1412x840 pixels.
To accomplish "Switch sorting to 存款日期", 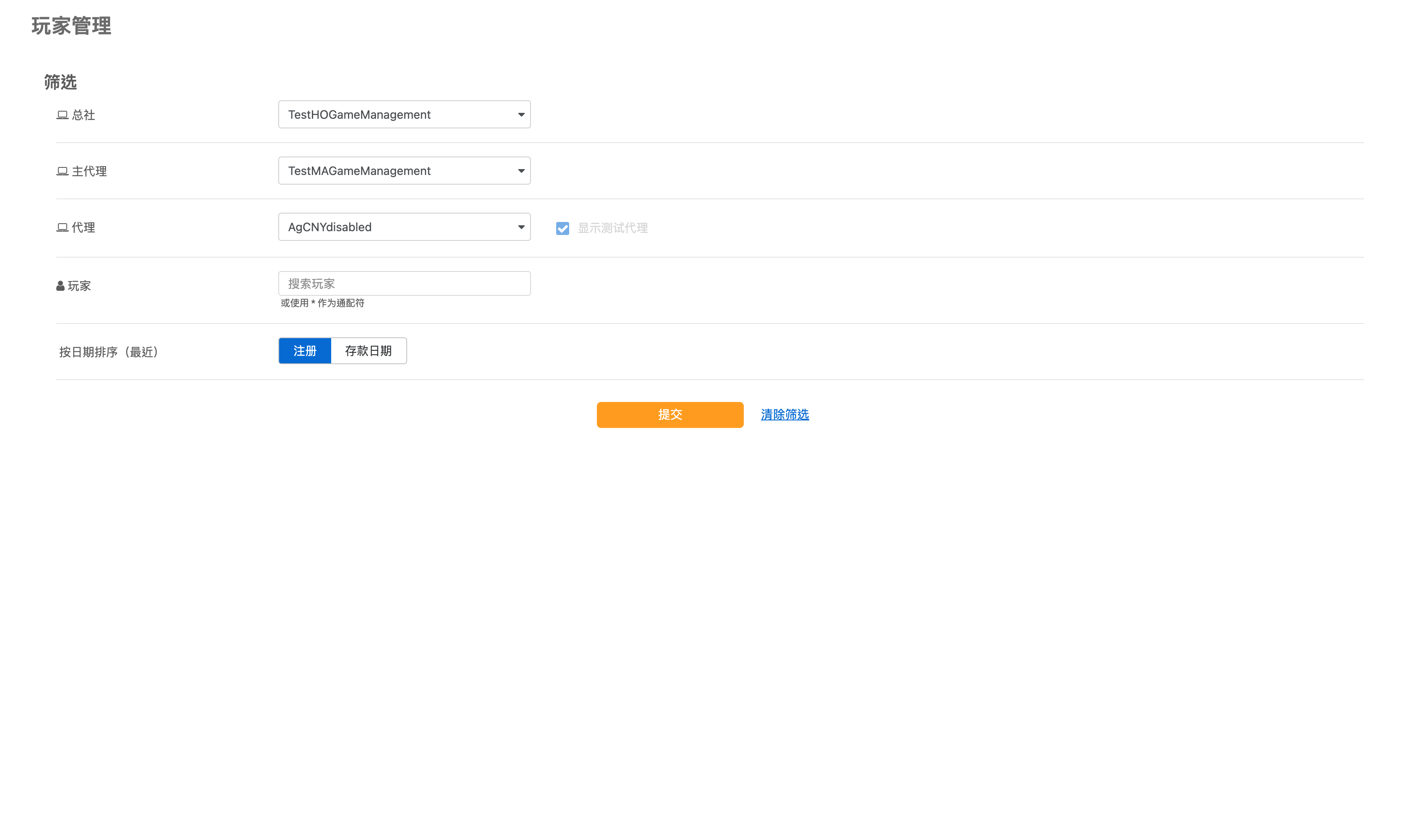I will pyautogui.click(x=368, y=351).
